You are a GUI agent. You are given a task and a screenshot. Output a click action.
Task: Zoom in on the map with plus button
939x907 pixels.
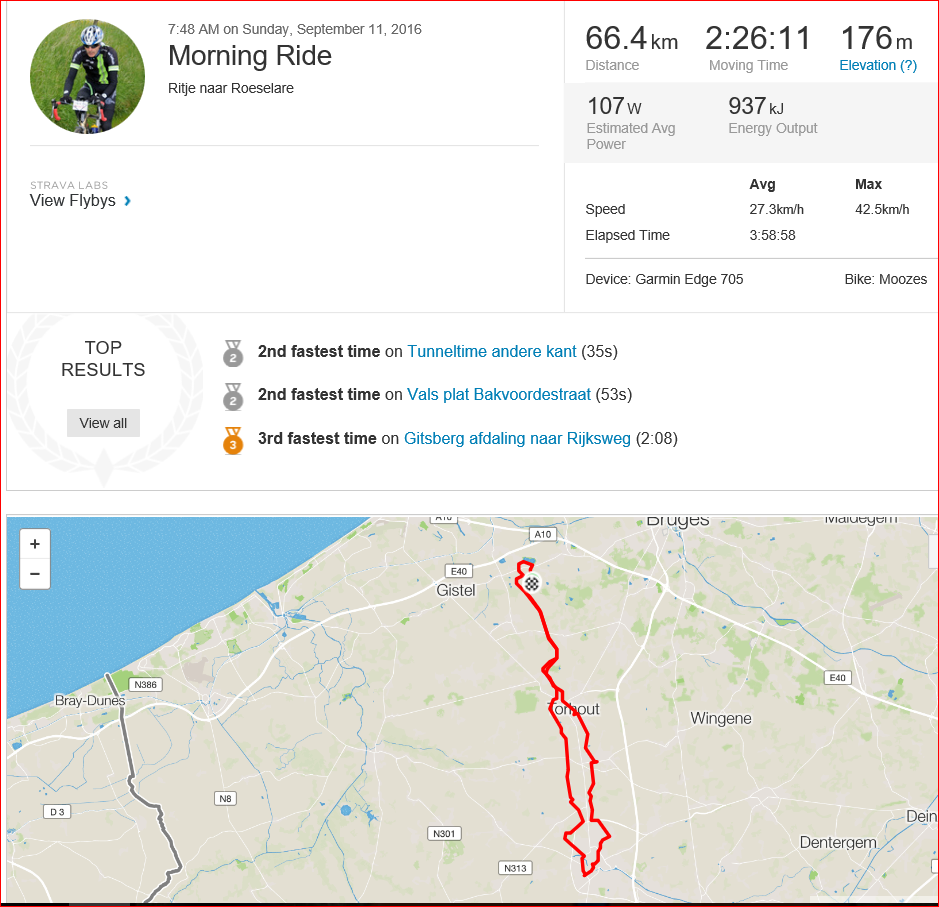[x=35, y=544]
